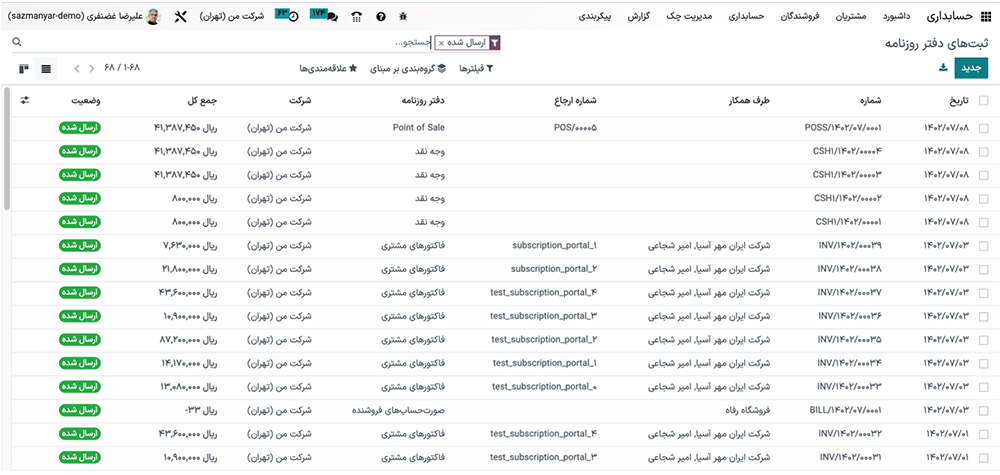
Task: Open the clock activities icon
Action: point(292,17)
